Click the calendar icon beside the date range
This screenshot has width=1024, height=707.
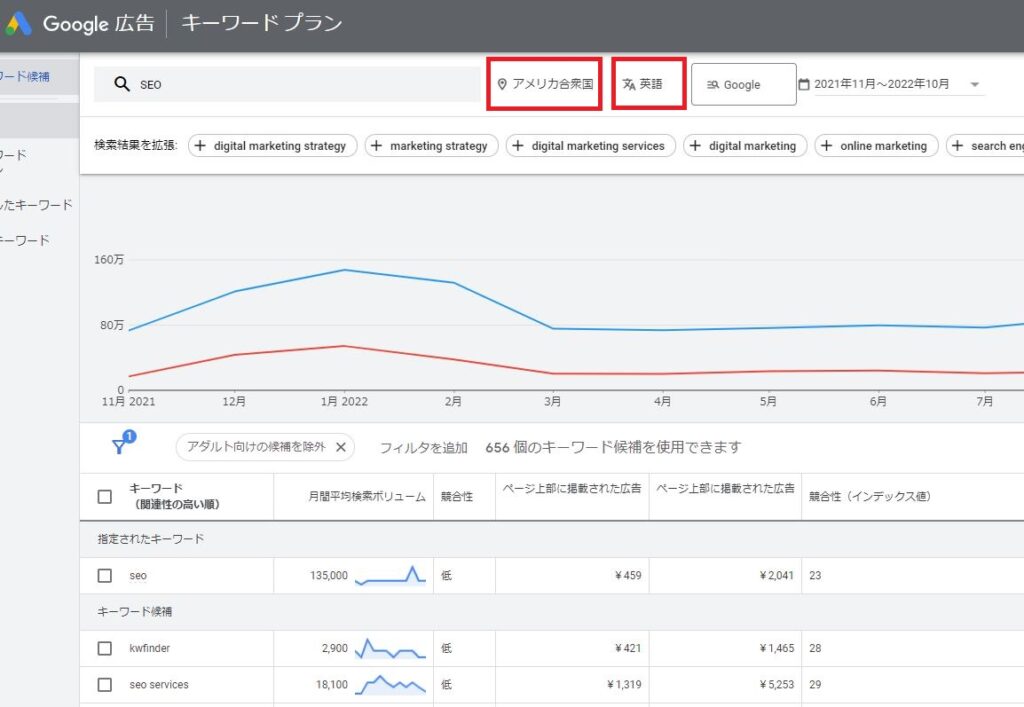804,84
